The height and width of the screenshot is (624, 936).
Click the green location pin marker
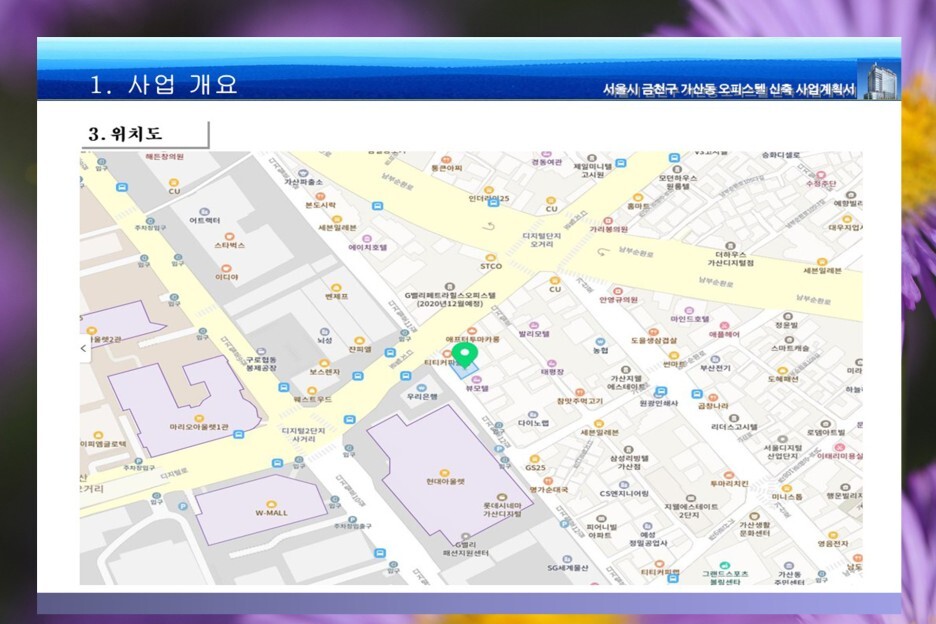(x=464, y=355)
